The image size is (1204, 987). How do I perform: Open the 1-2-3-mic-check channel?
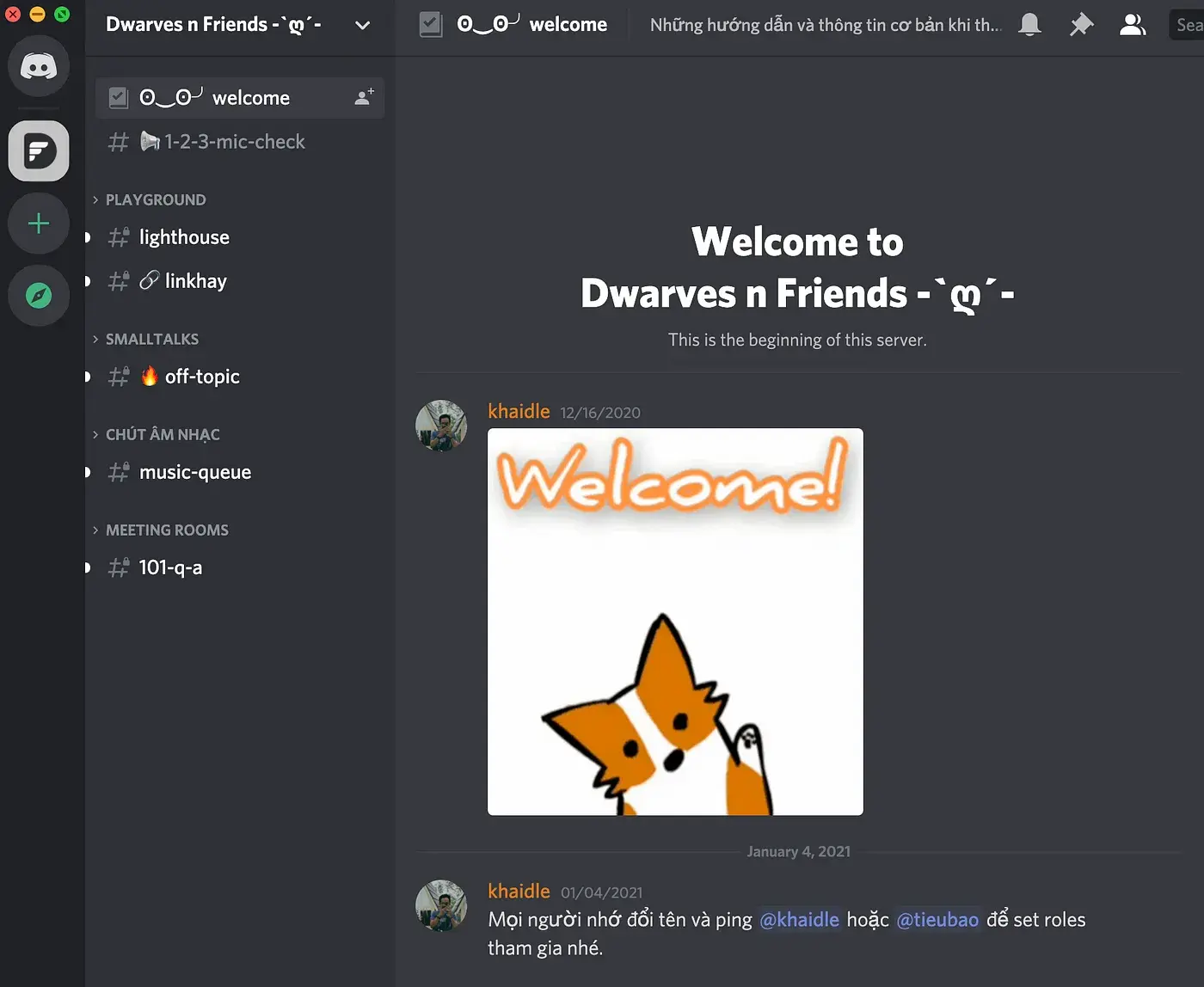239,142
